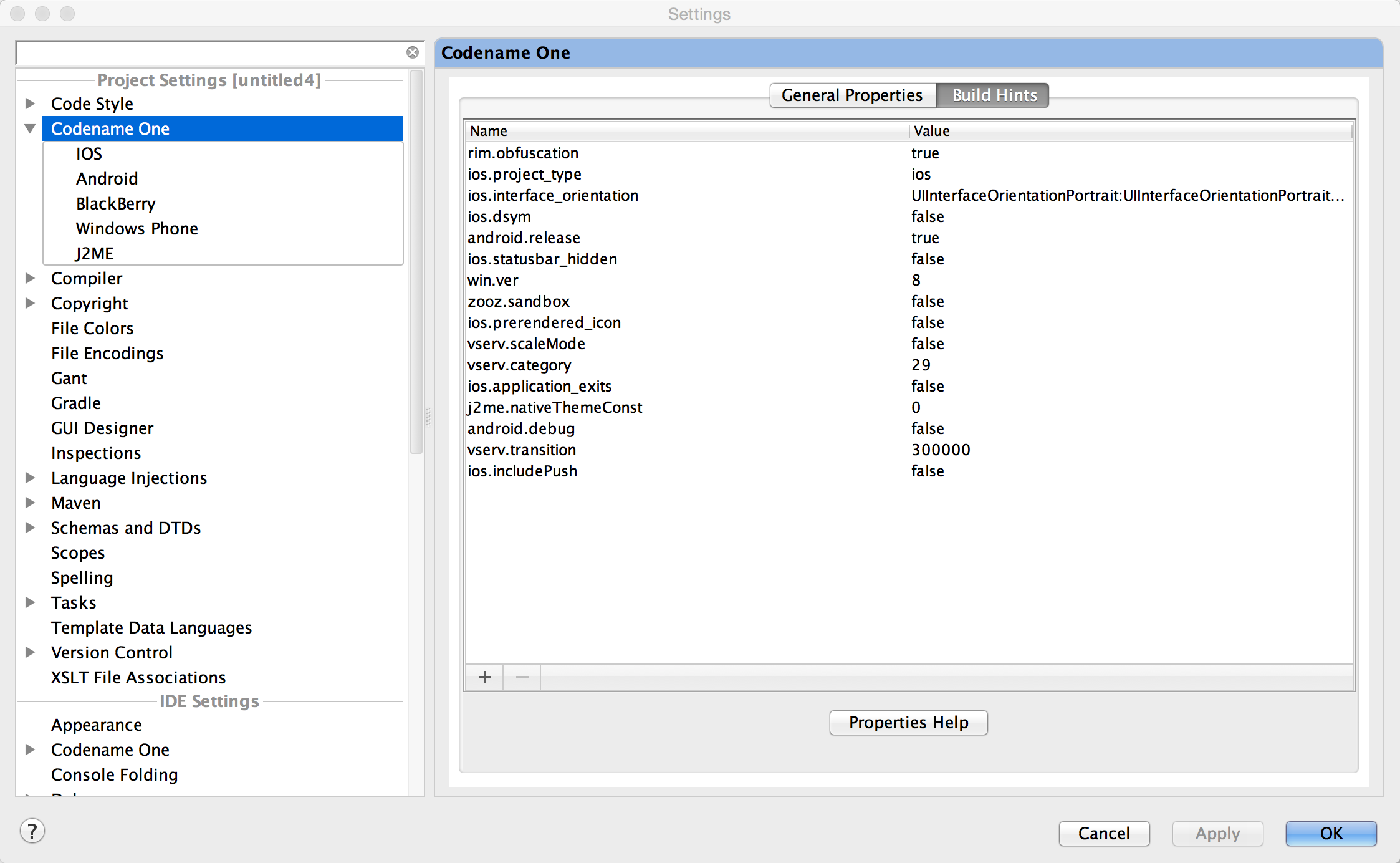Select File Colors in the tree
The height and width of the screenshot is (863, 1400).
point(92,328)
